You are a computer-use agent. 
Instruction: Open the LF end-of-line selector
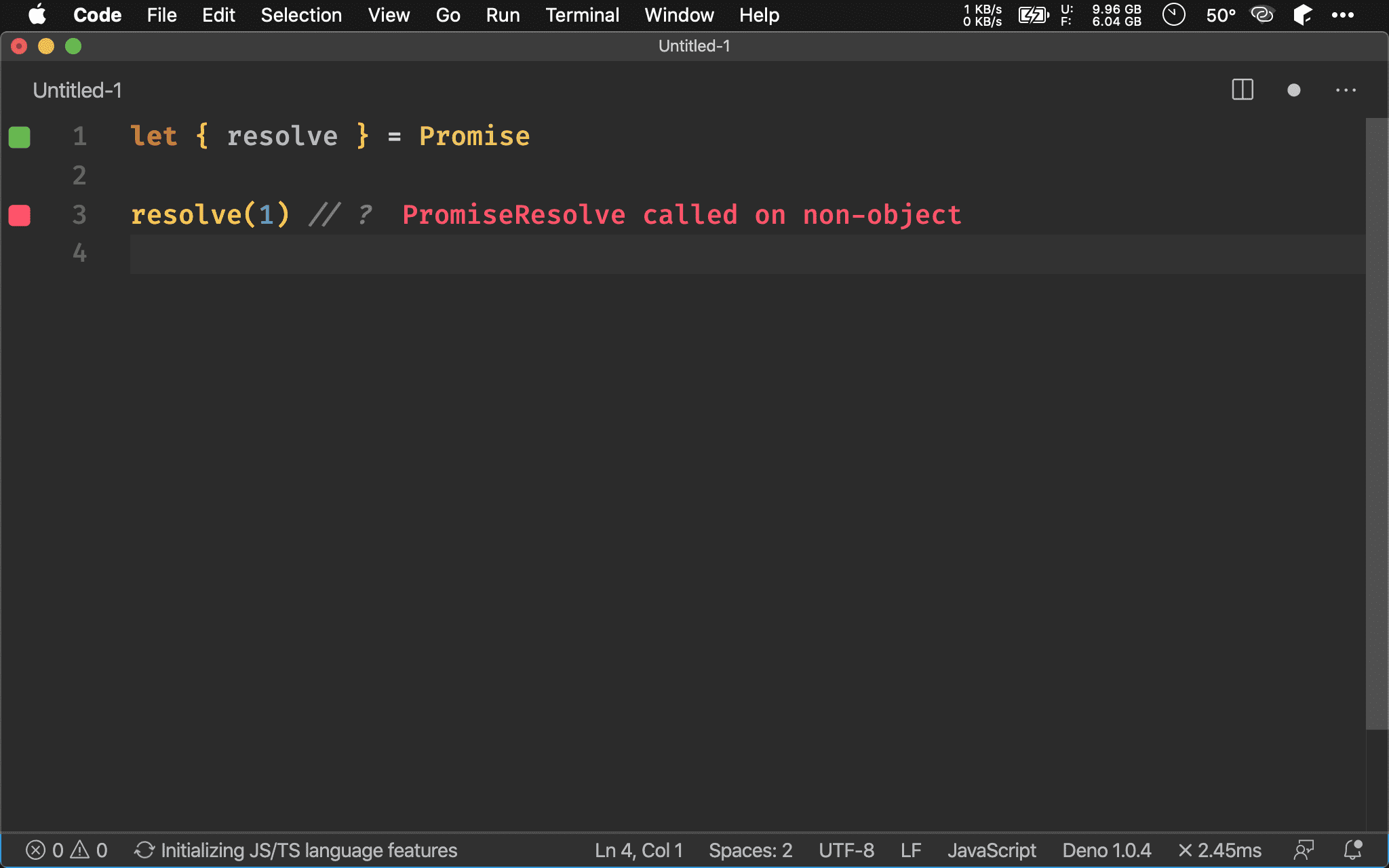(910, 850)
